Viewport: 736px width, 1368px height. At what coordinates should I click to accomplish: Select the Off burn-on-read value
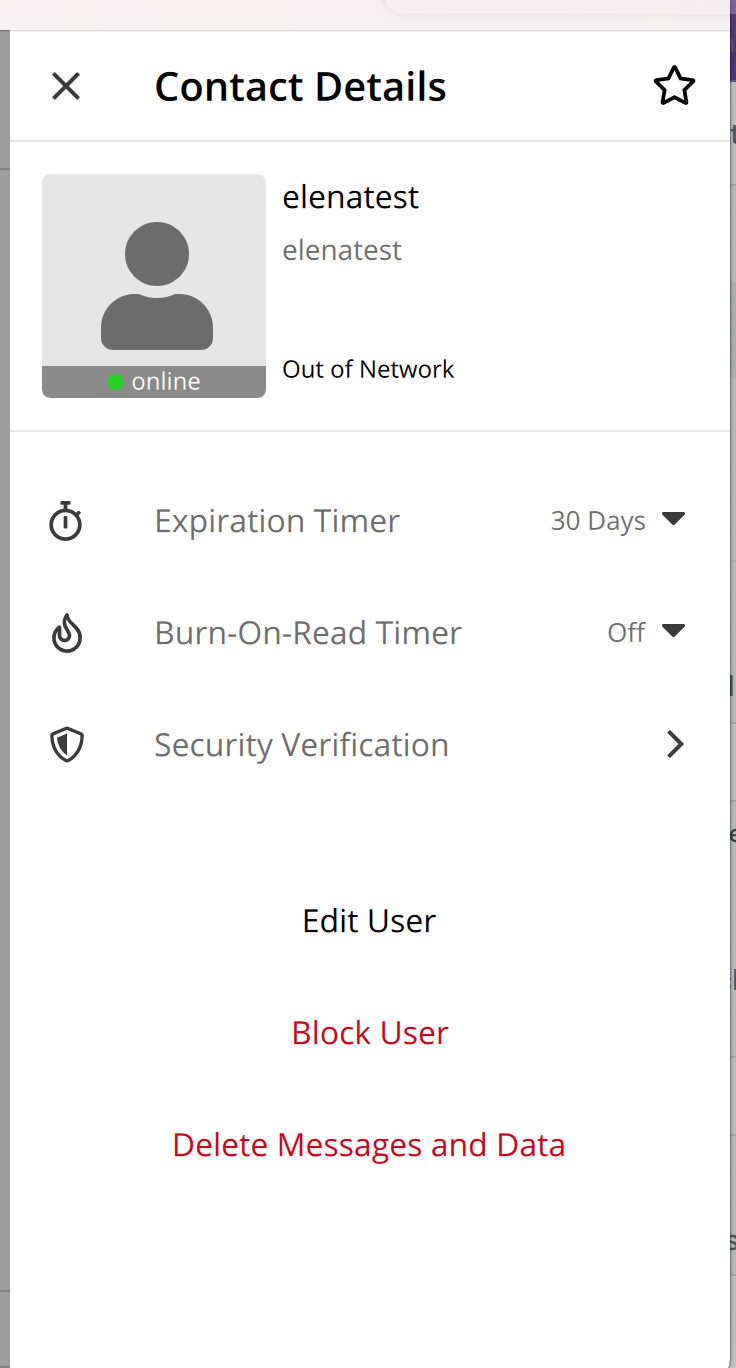point(627,633)
